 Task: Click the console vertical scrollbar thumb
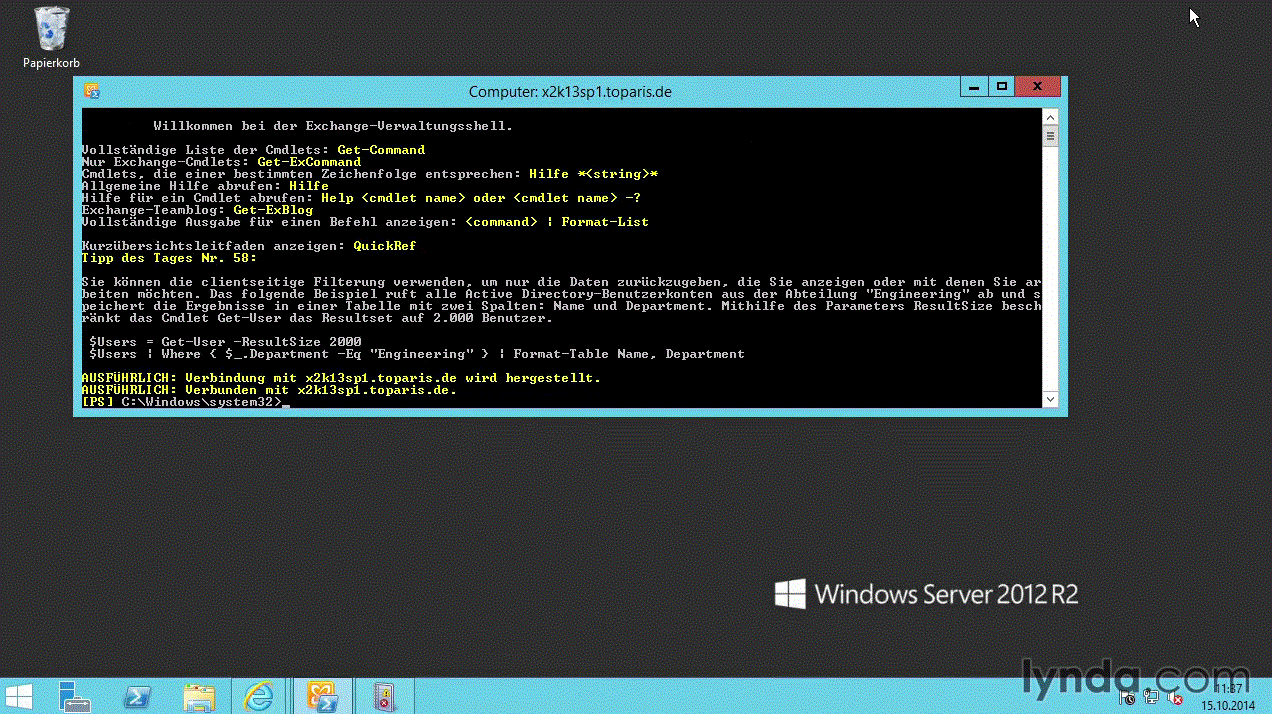pos(1050,136)
